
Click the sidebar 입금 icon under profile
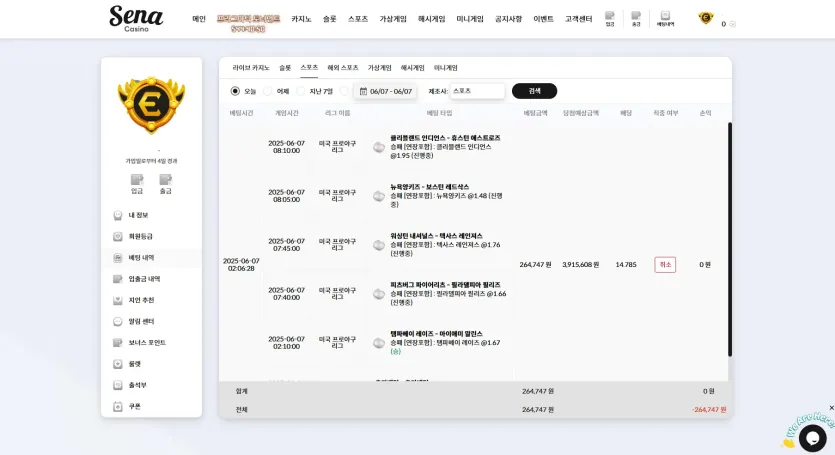pos(137,184)
